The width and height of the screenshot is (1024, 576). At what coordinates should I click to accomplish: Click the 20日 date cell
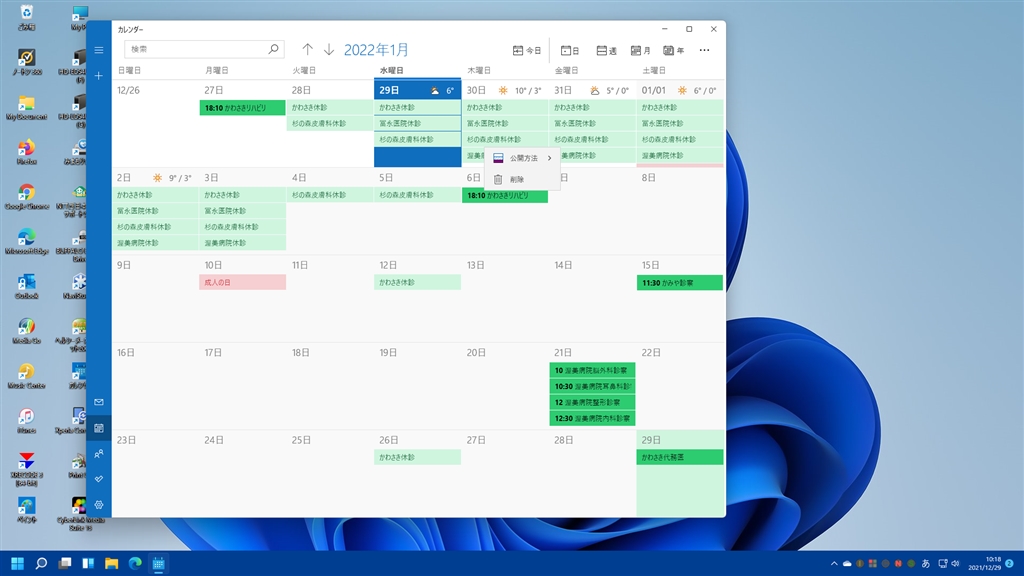coord(505,386)
